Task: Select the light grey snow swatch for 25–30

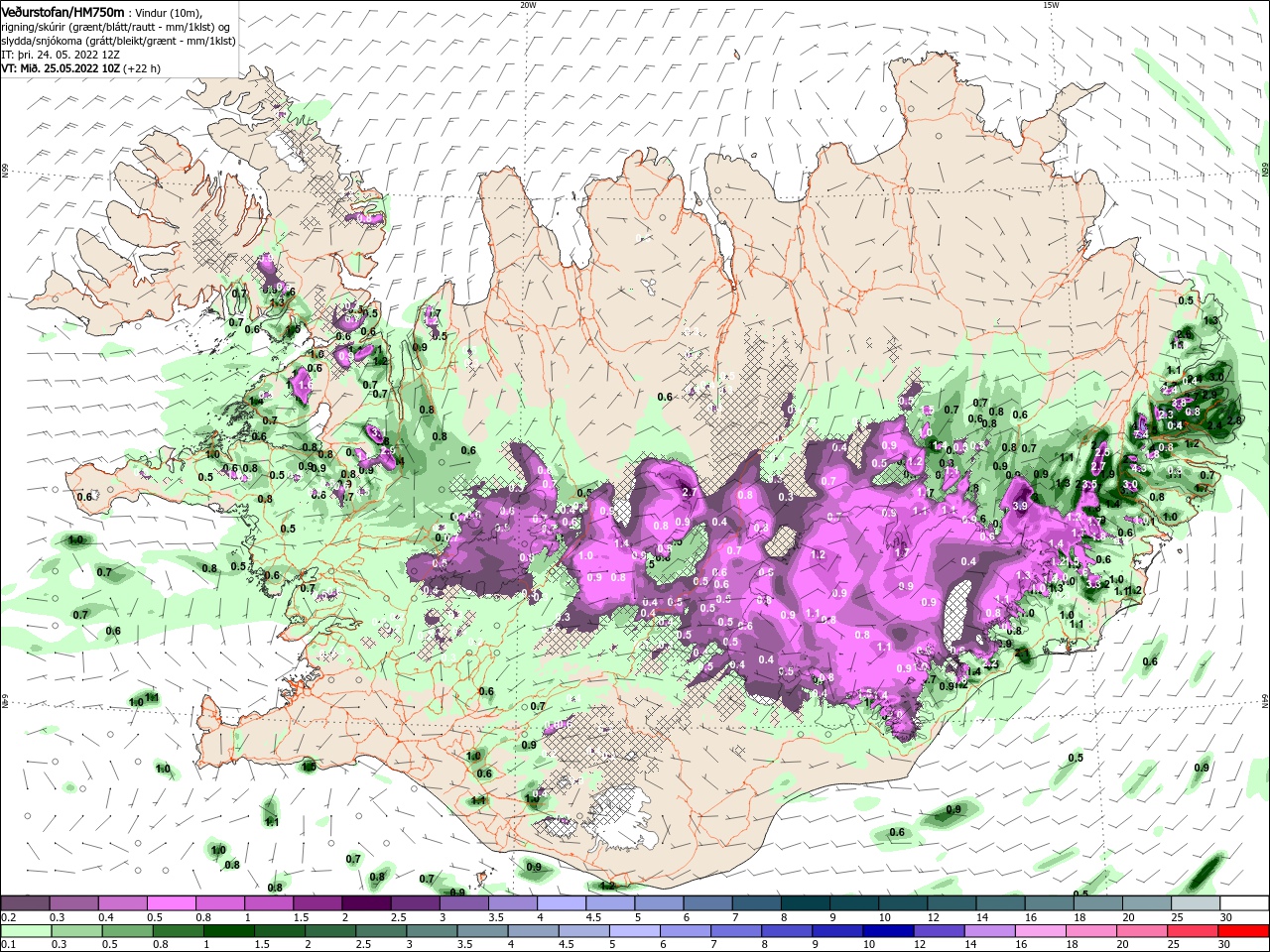Action: (1196, 903)
